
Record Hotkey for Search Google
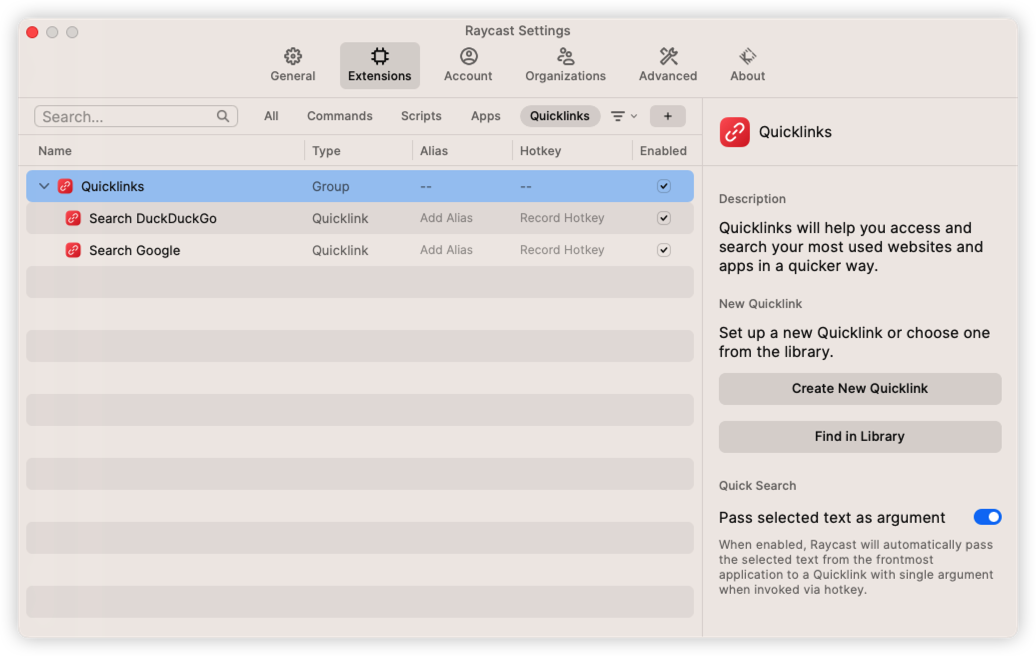[x=562, y=250]
